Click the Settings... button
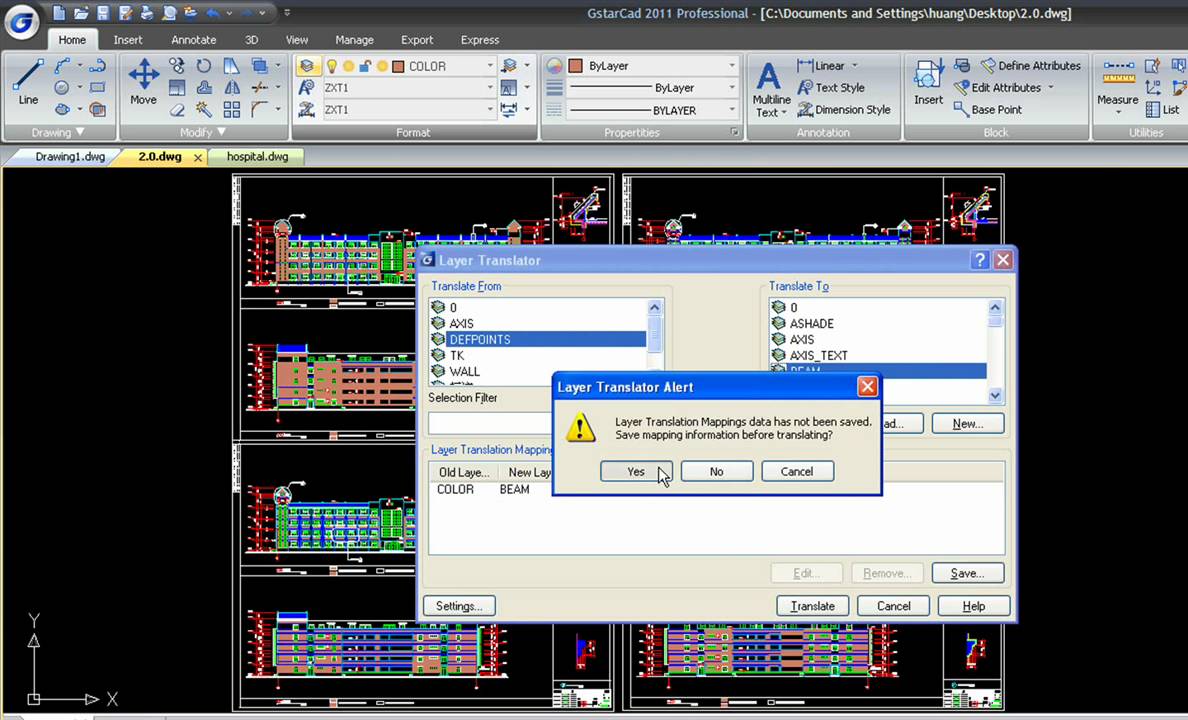The height and width of the screenshot is (720, 1188). point(459,606)
